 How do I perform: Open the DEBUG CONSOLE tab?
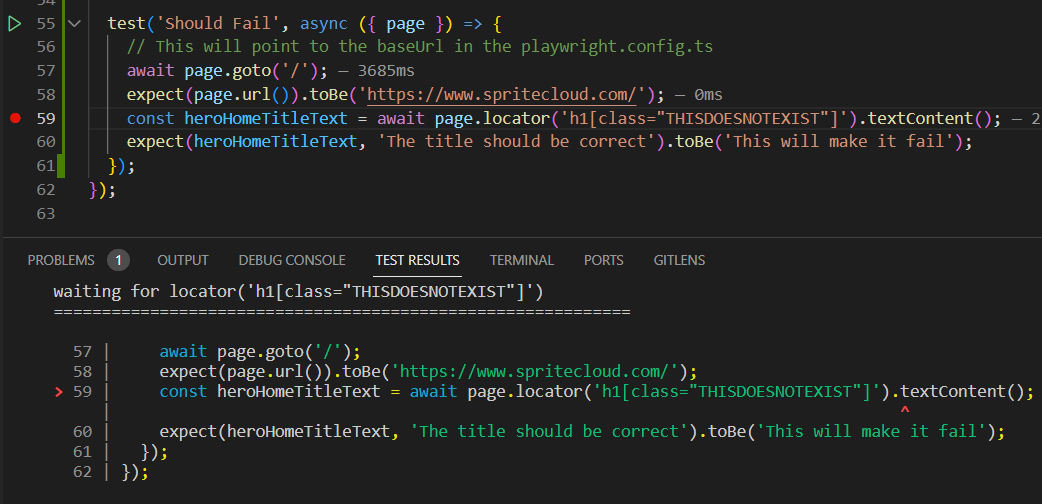point(292,260)
